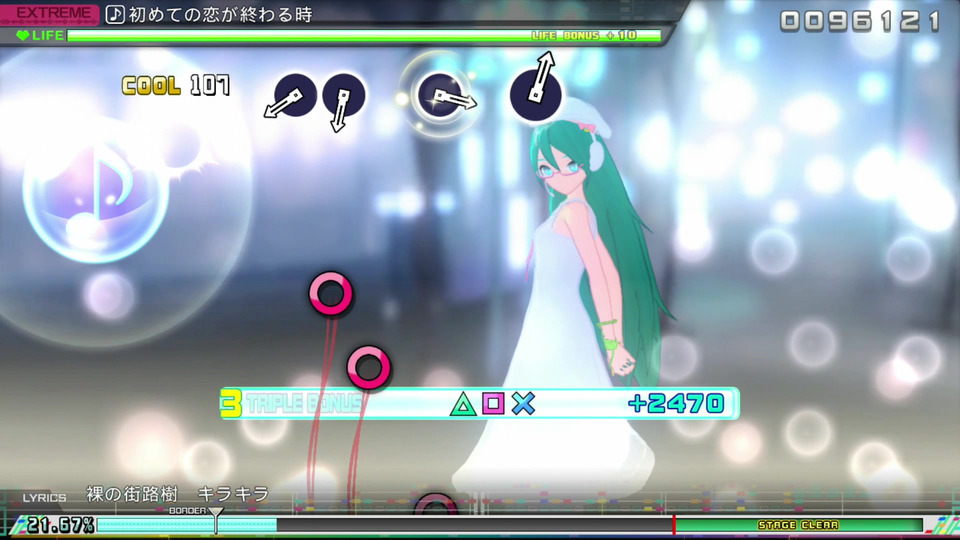This screenshot has height=540, width=960.
Task: Click the cyan song progress bar fill
Action: [187, 525]
